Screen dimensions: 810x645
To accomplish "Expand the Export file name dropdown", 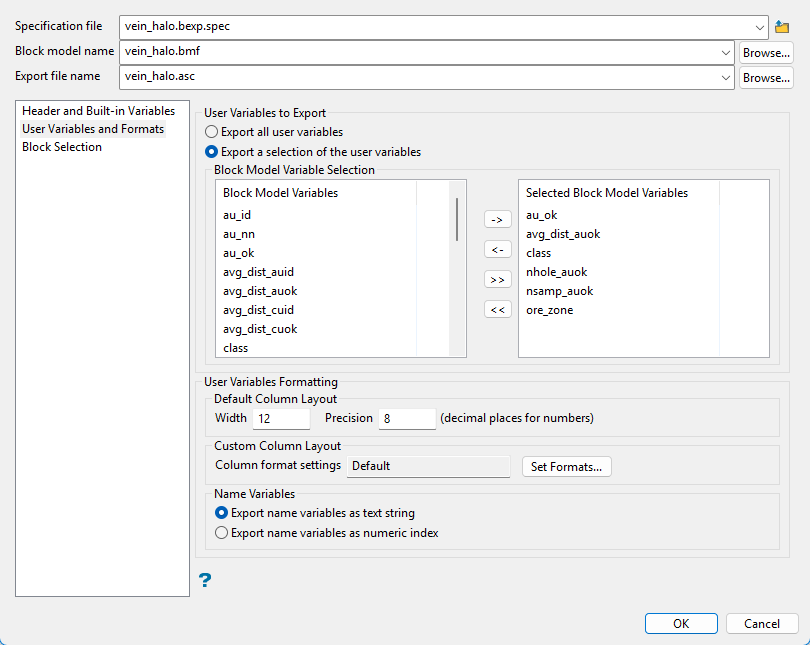I will (725, 77).
